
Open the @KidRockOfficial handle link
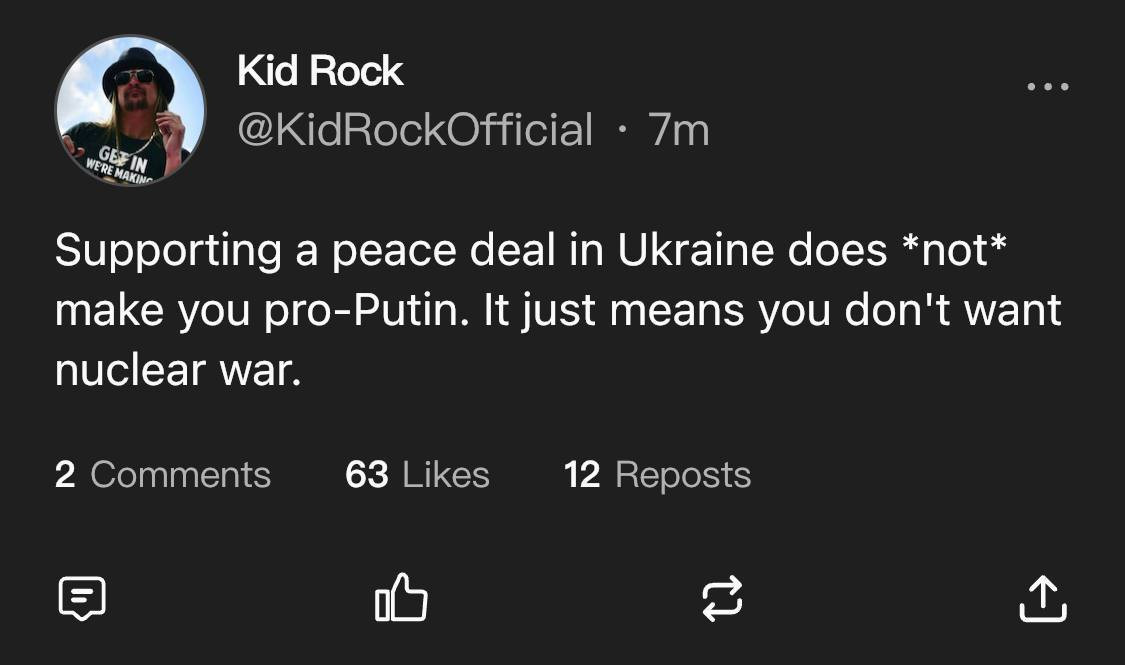coord(415,130)
